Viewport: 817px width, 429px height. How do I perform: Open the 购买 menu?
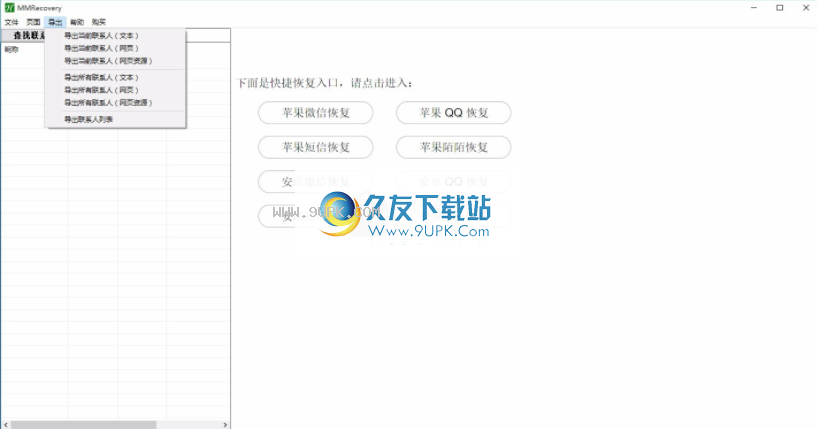tap(98, 22)
